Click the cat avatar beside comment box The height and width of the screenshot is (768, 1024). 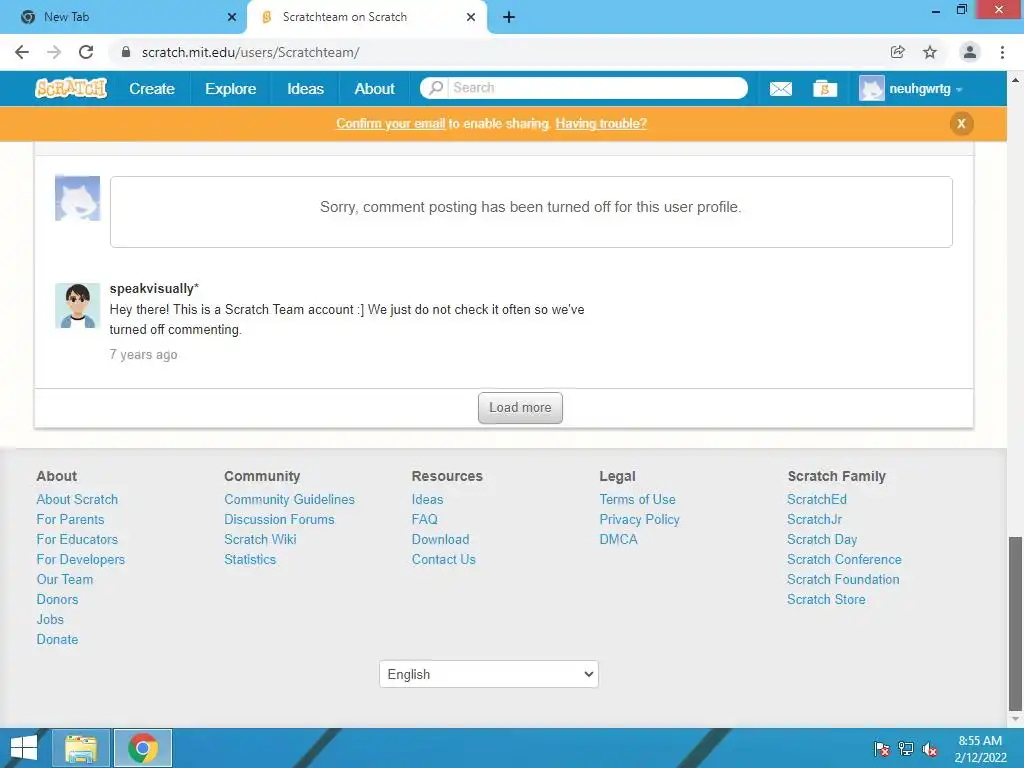pos(77,198)
